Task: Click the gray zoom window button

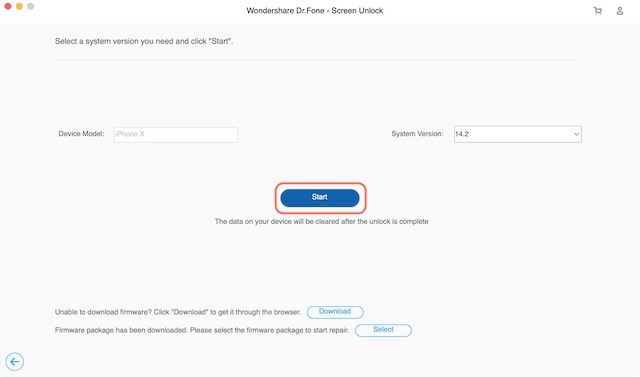Action: 31,6
